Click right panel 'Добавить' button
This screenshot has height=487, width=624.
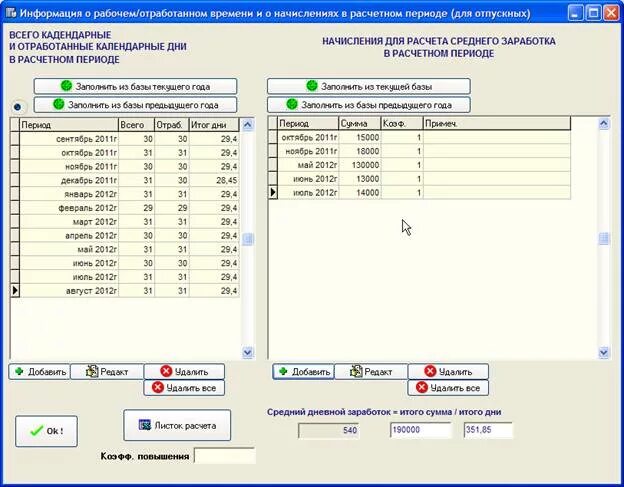tap(303, 372)
